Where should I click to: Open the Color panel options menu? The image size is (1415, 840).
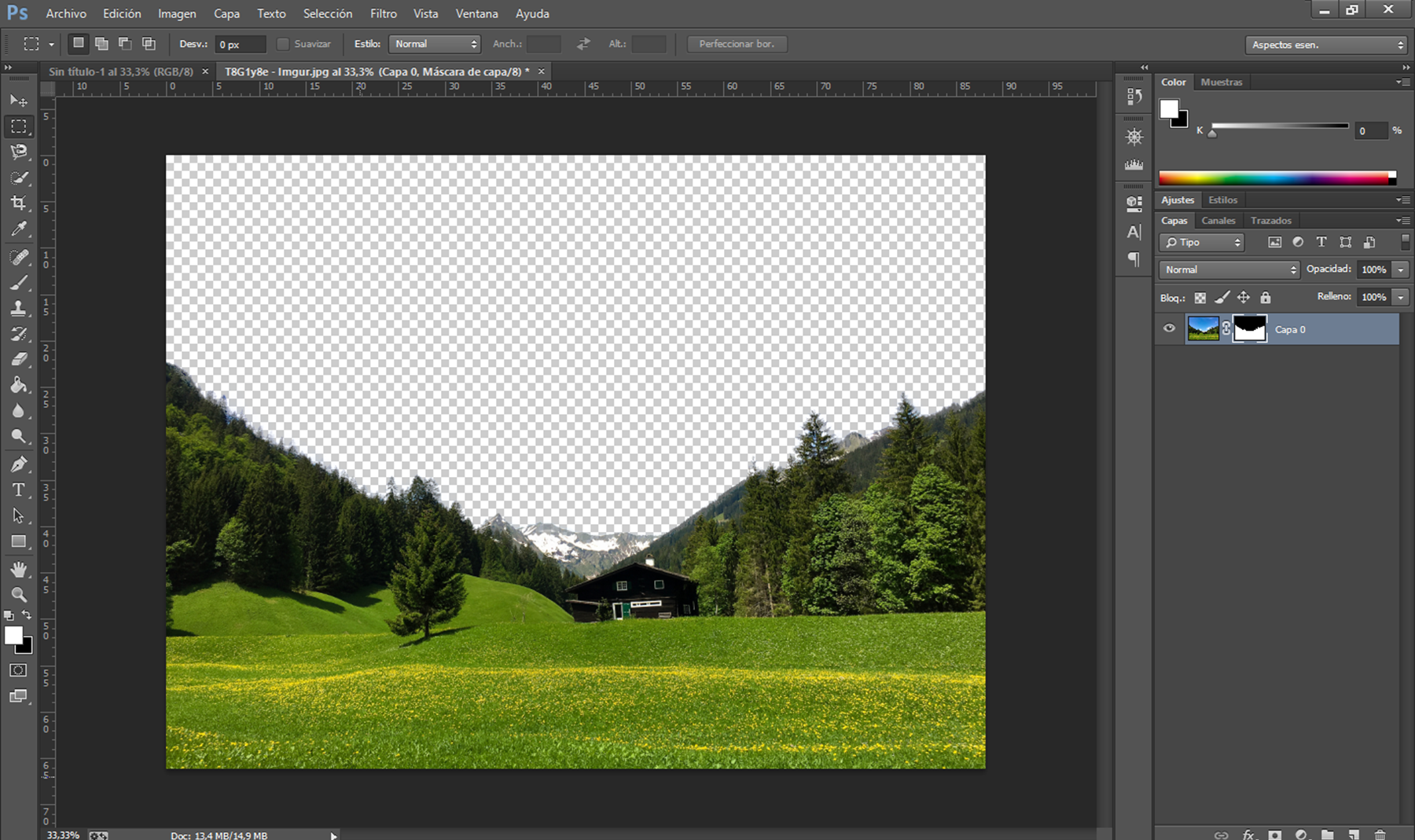click(1402, 82)
